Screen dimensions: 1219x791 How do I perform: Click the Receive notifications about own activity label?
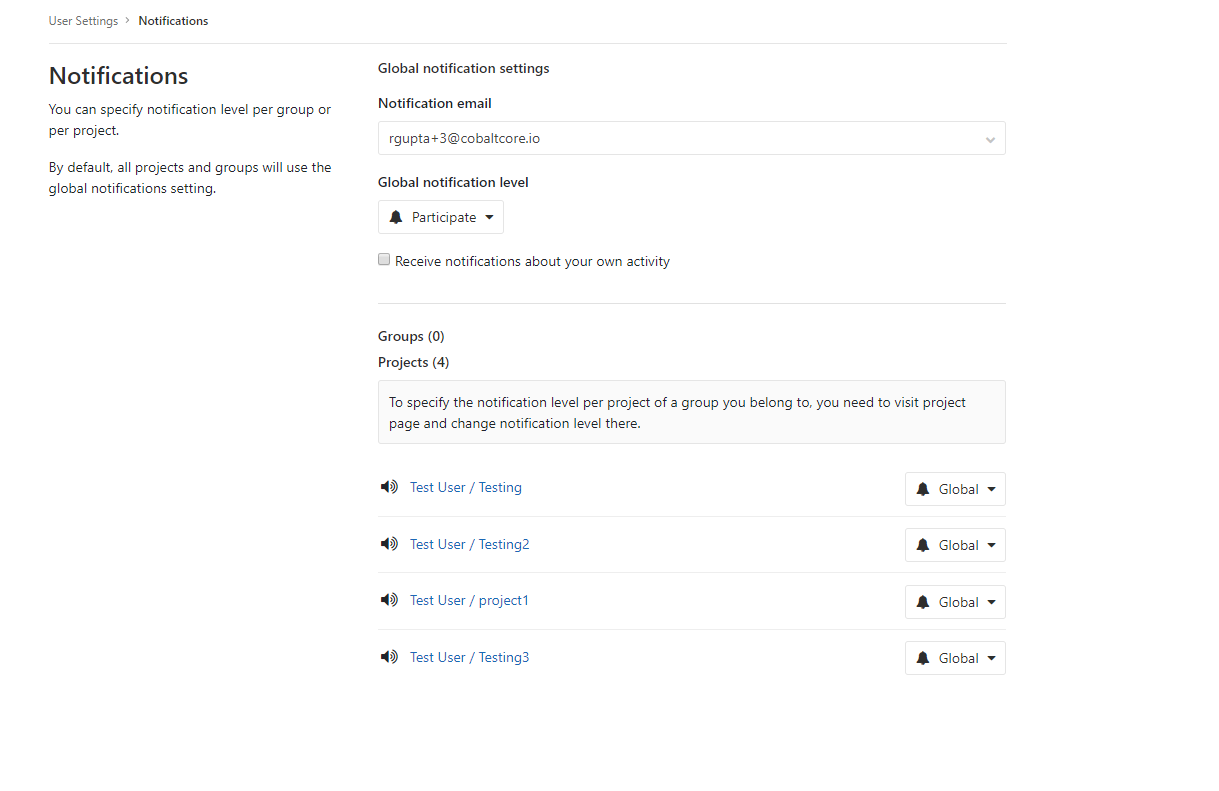click(x=532, y=262)
